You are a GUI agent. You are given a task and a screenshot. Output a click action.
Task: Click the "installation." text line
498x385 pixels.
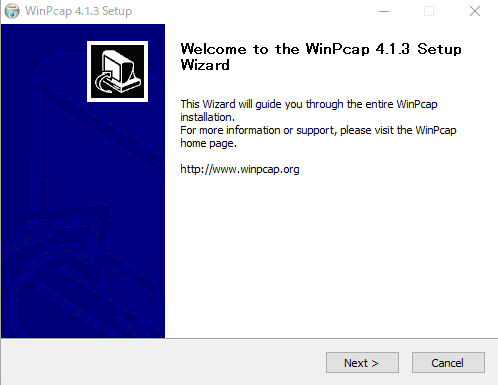click(207, 117)
